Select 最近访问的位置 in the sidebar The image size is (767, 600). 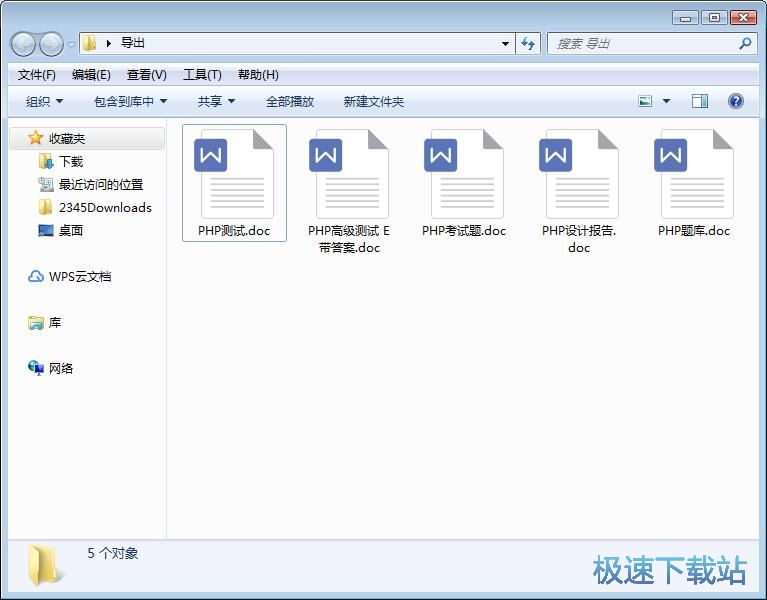[x=101, y=184]
